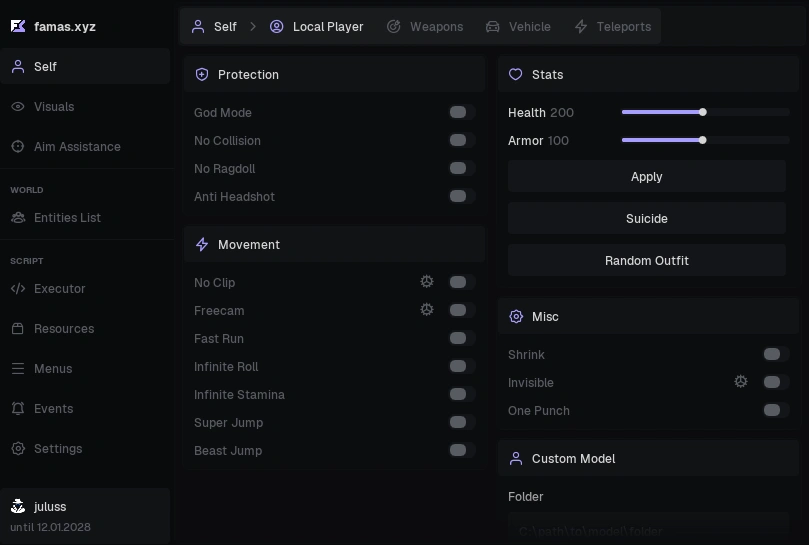Click the Custom Model Folder path field

tap(649, 529)
